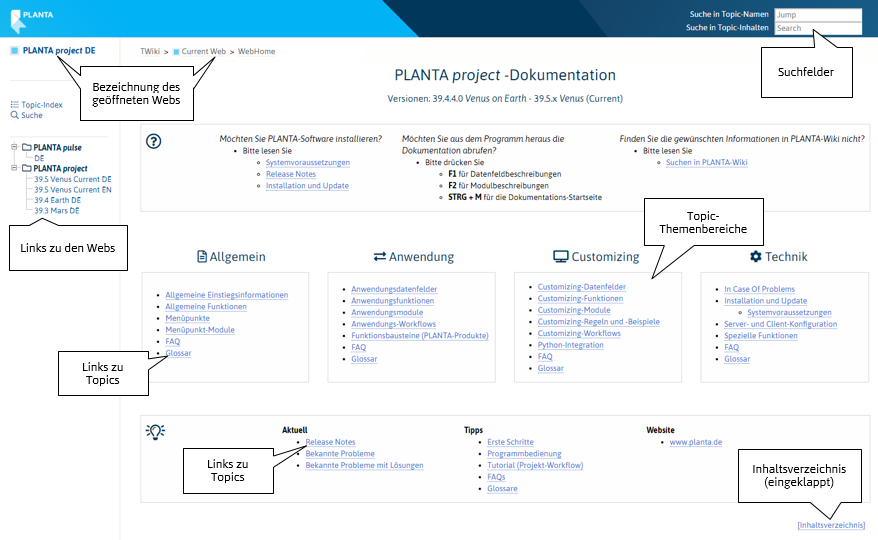This screenshot has width=878, height=540.
Task: Click the Anwendung arrows icon
Action: 379,257
